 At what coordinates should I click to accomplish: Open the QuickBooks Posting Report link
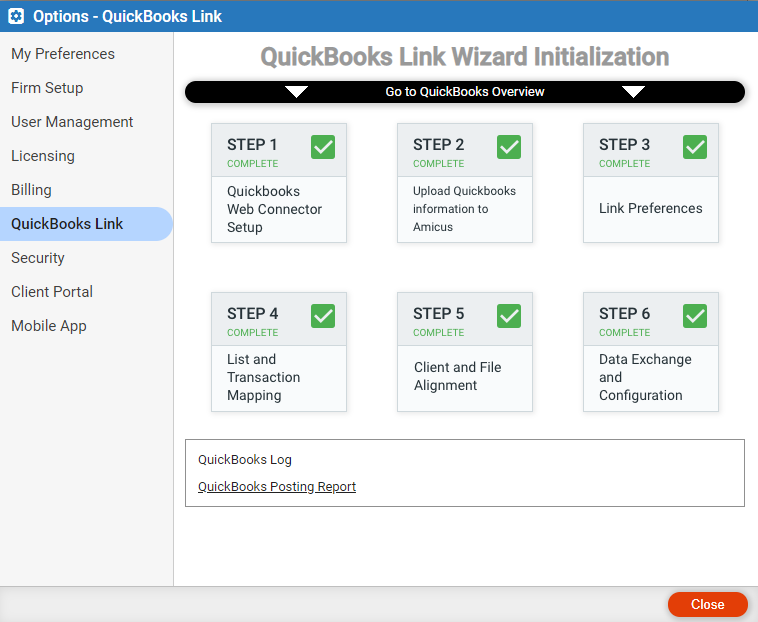[x=277, y=487]
